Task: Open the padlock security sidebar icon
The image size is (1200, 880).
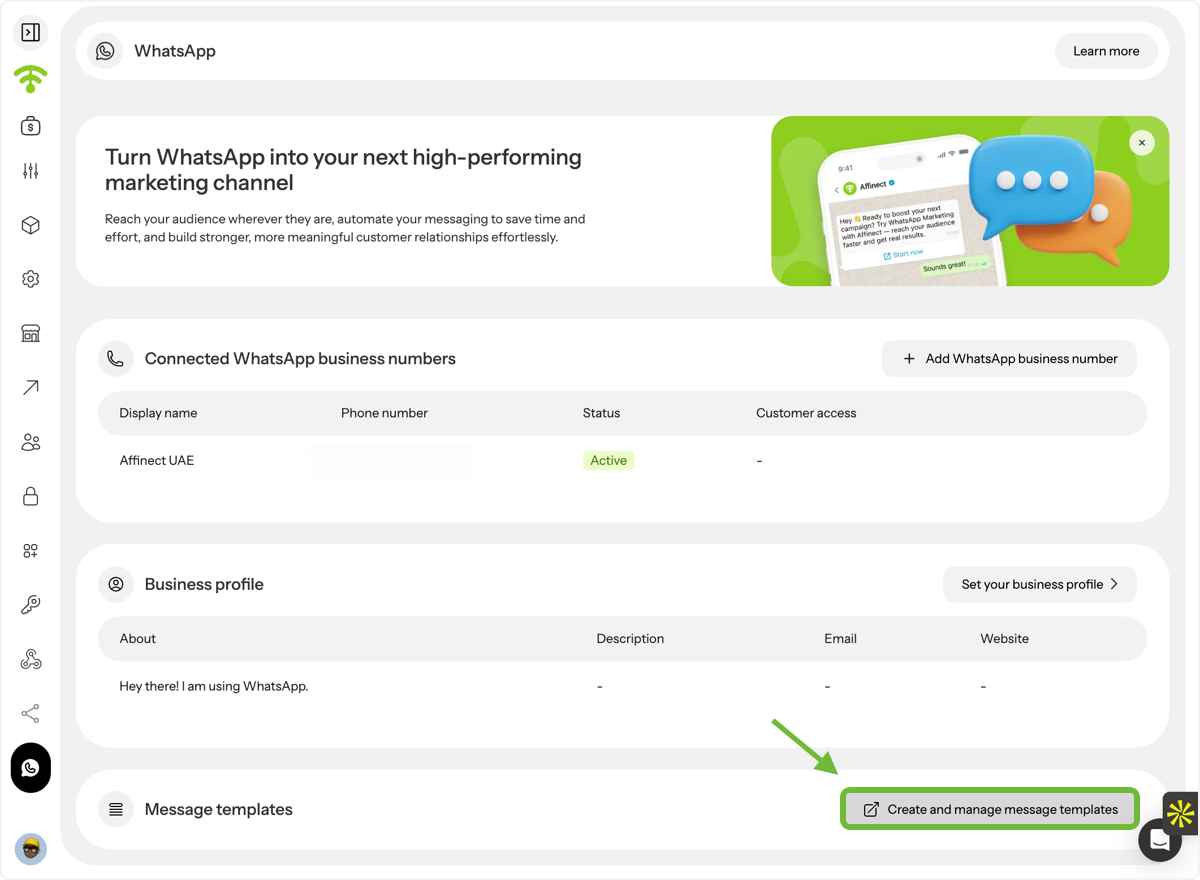Action: tap(31, 496)
